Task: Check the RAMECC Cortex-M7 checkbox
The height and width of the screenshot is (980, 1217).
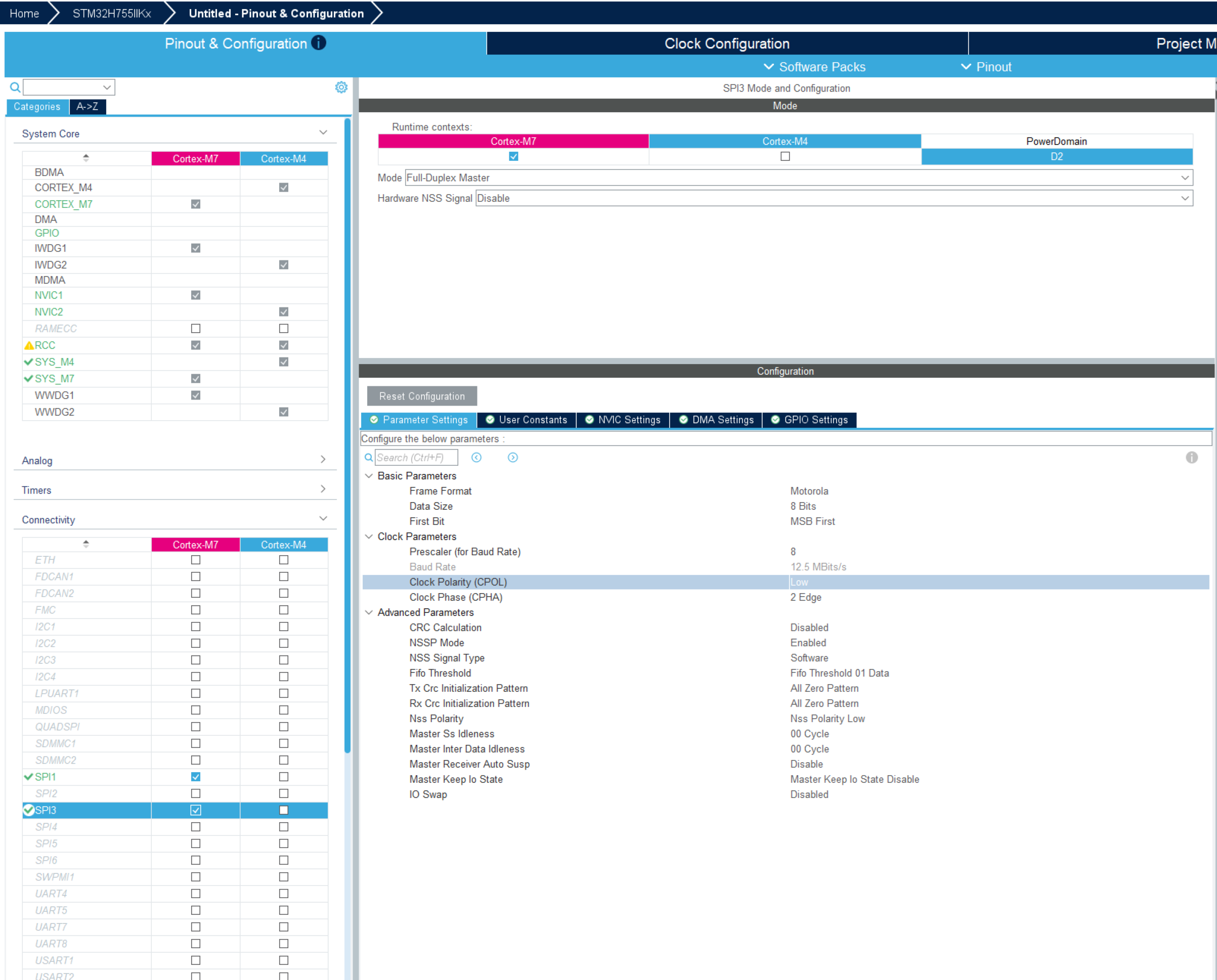Action: 195,329
